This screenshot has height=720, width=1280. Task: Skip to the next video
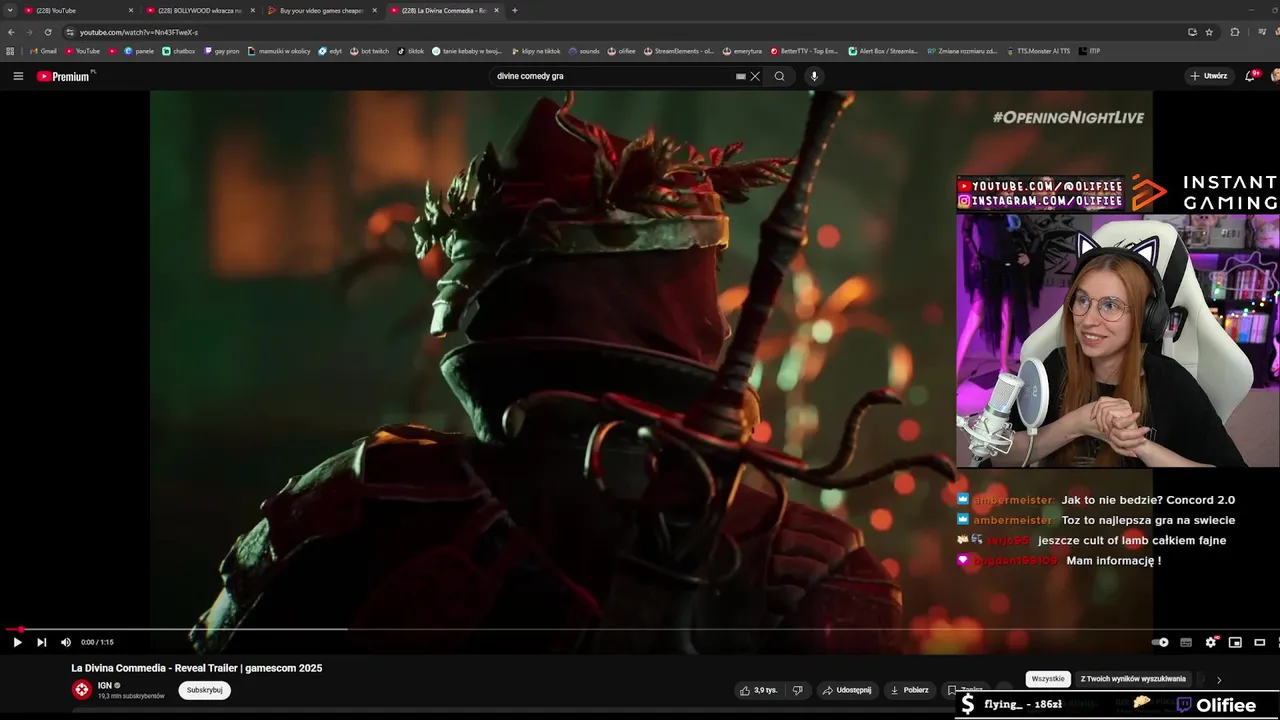click(x=41, y=642)
